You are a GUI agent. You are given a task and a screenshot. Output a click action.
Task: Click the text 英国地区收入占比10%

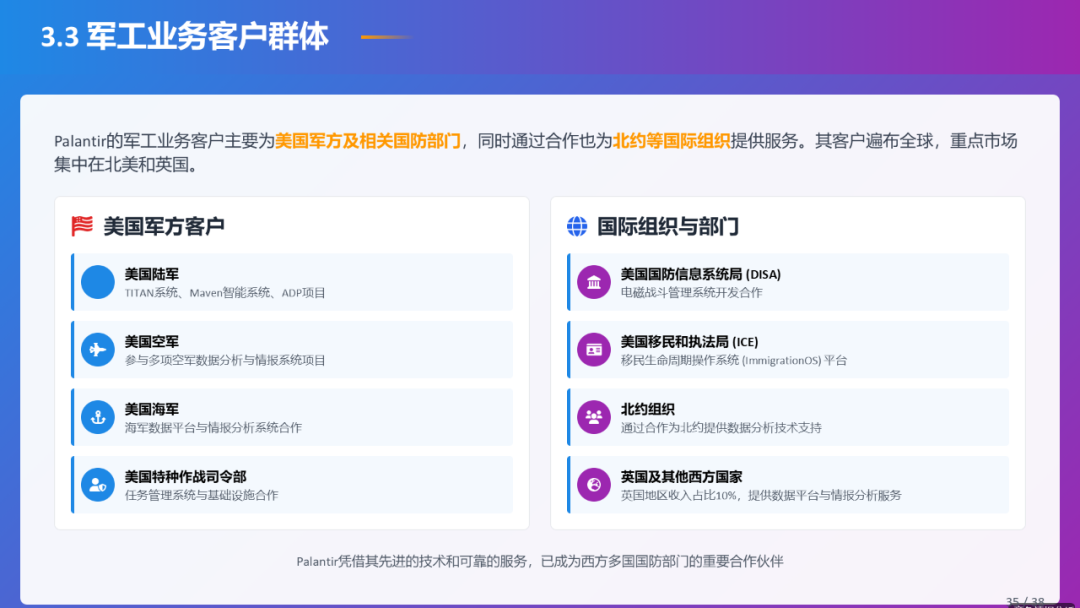click(x=678, y=495)
